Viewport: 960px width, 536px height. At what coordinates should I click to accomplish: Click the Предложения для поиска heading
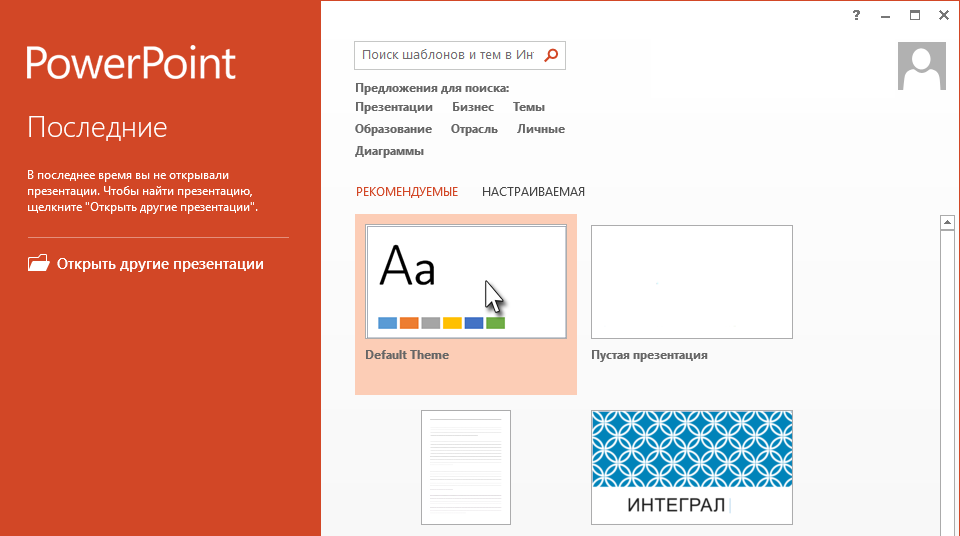432,88
